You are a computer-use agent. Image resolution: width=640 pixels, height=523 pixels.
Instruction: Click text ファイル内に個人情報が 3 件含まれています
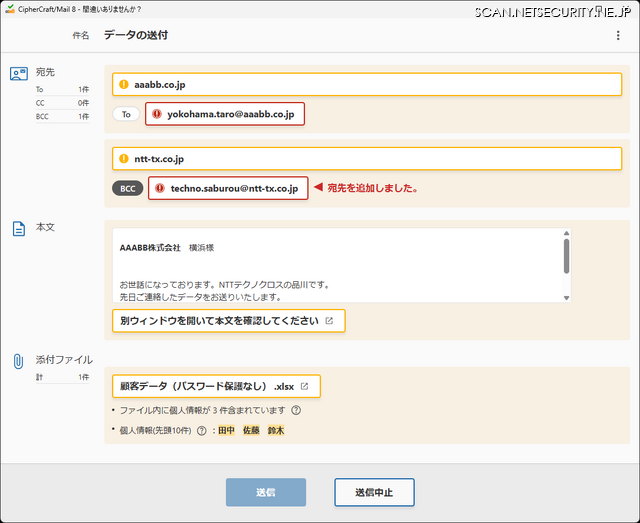(x=202, y=410)
